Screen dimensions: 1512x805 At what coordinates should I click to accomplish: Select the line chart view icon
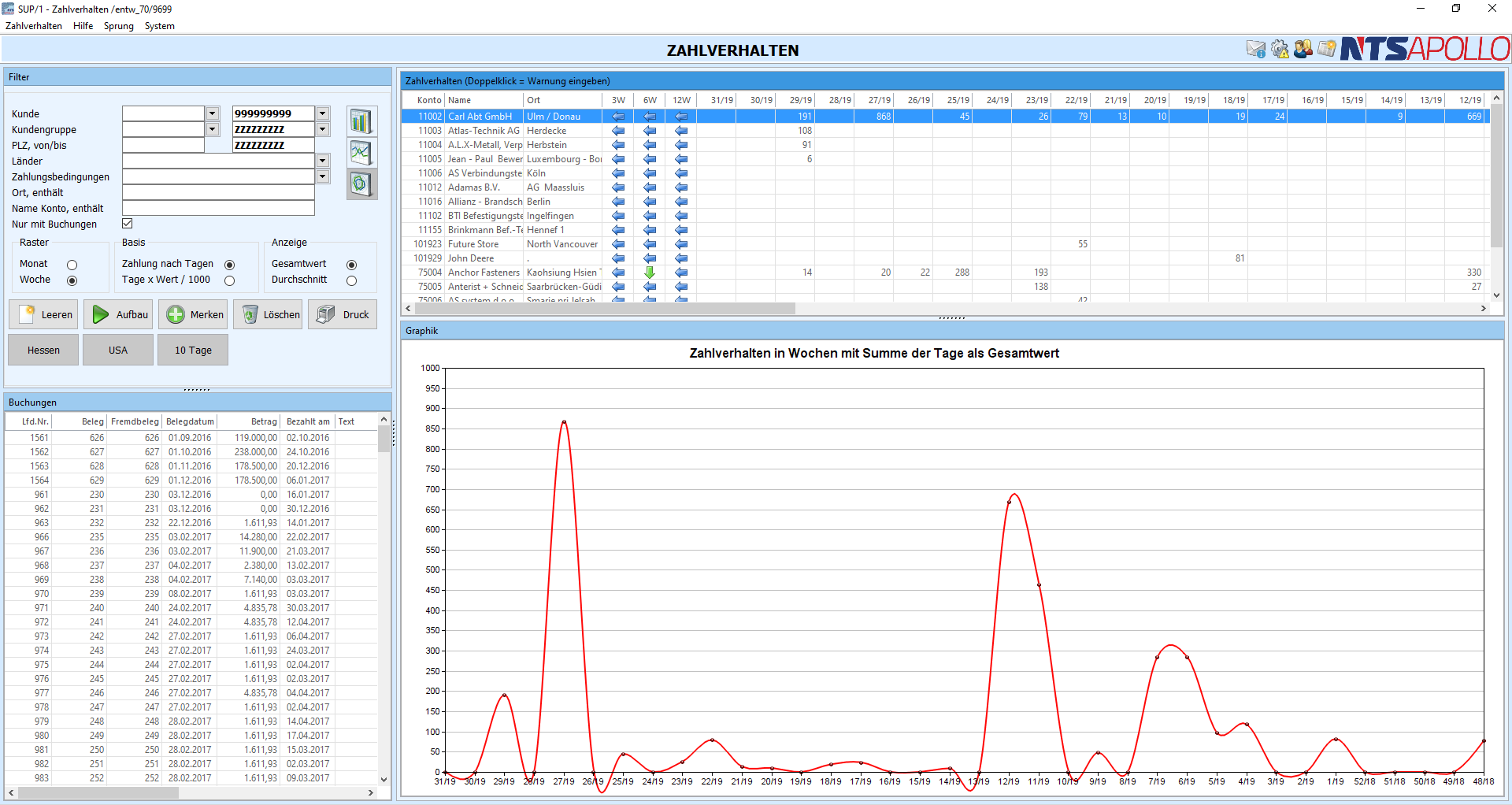(361, 153)
